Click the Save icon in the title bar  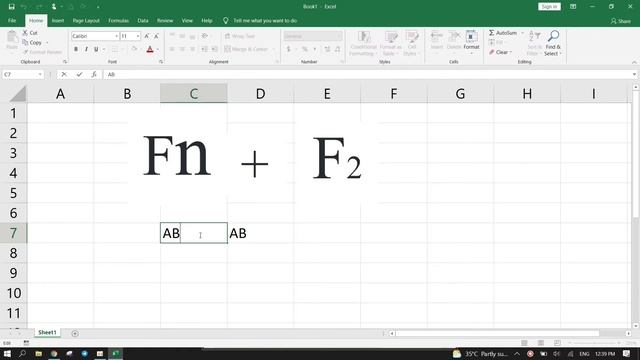tap(11, 7)
